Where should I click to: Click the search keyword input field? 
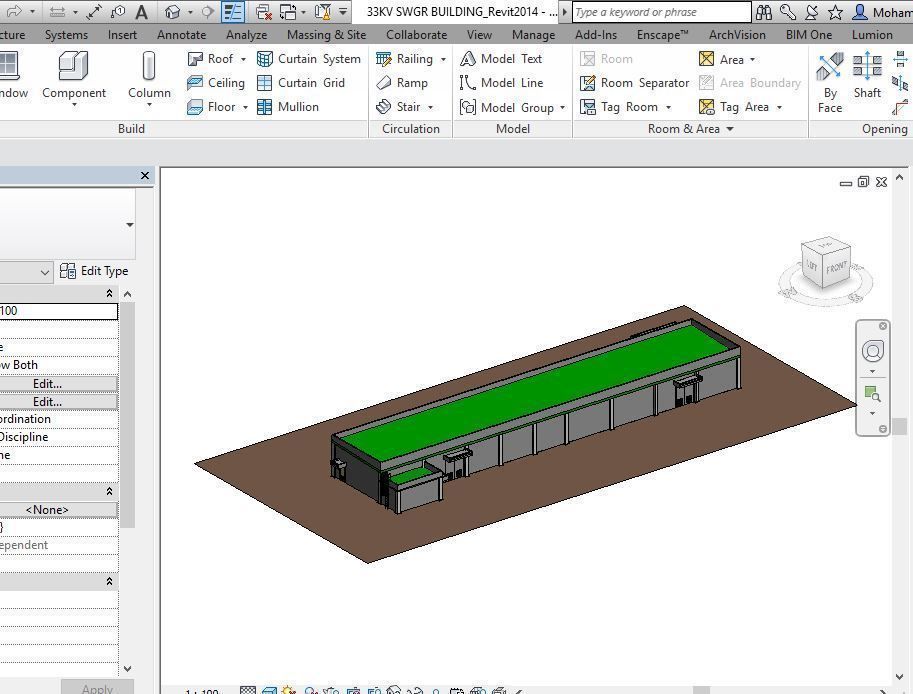(661, 12)
